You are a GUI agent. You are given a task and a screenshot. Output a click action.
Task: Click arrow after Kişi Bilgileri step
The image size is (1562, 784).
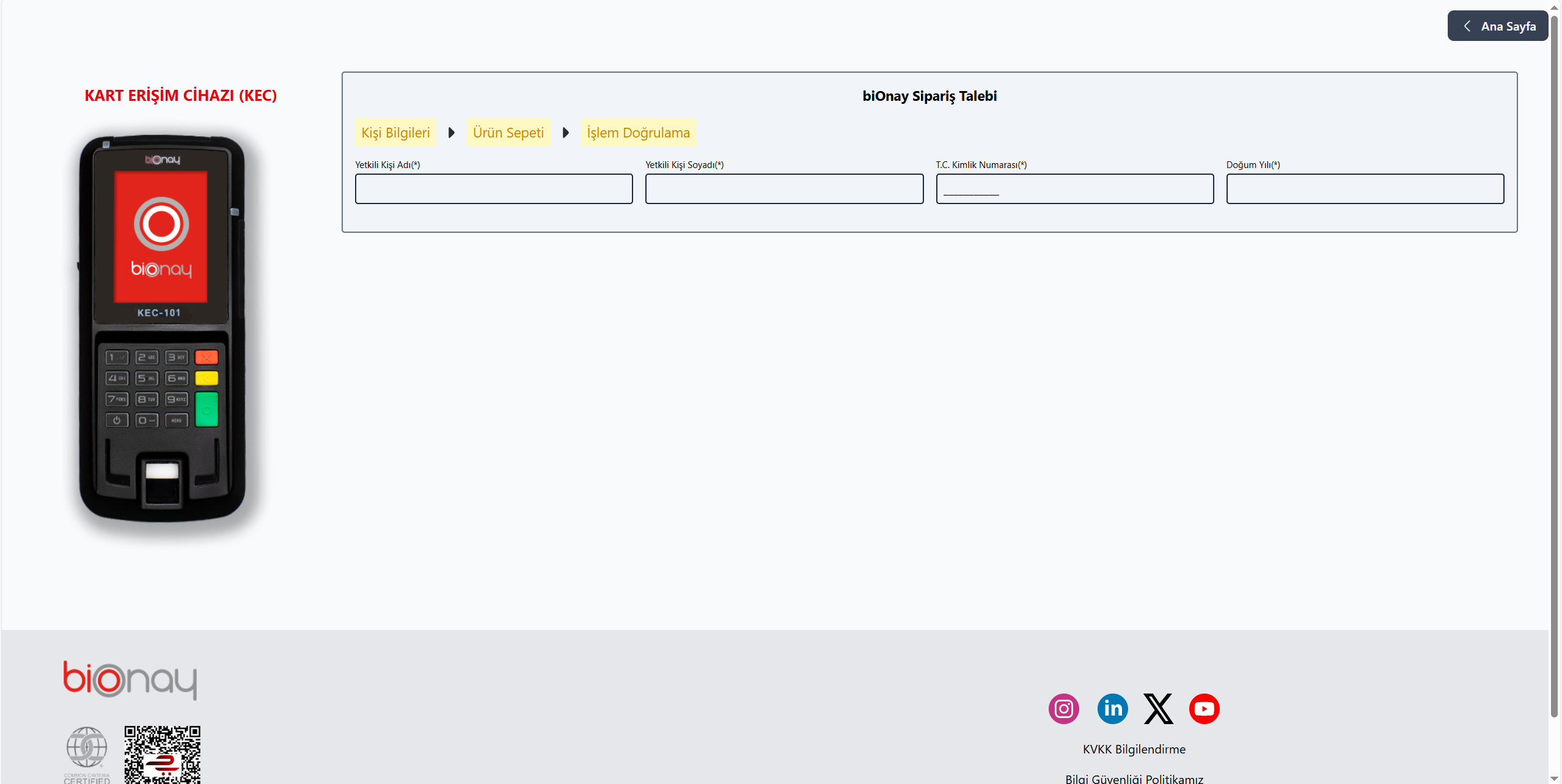pos(451,133)
